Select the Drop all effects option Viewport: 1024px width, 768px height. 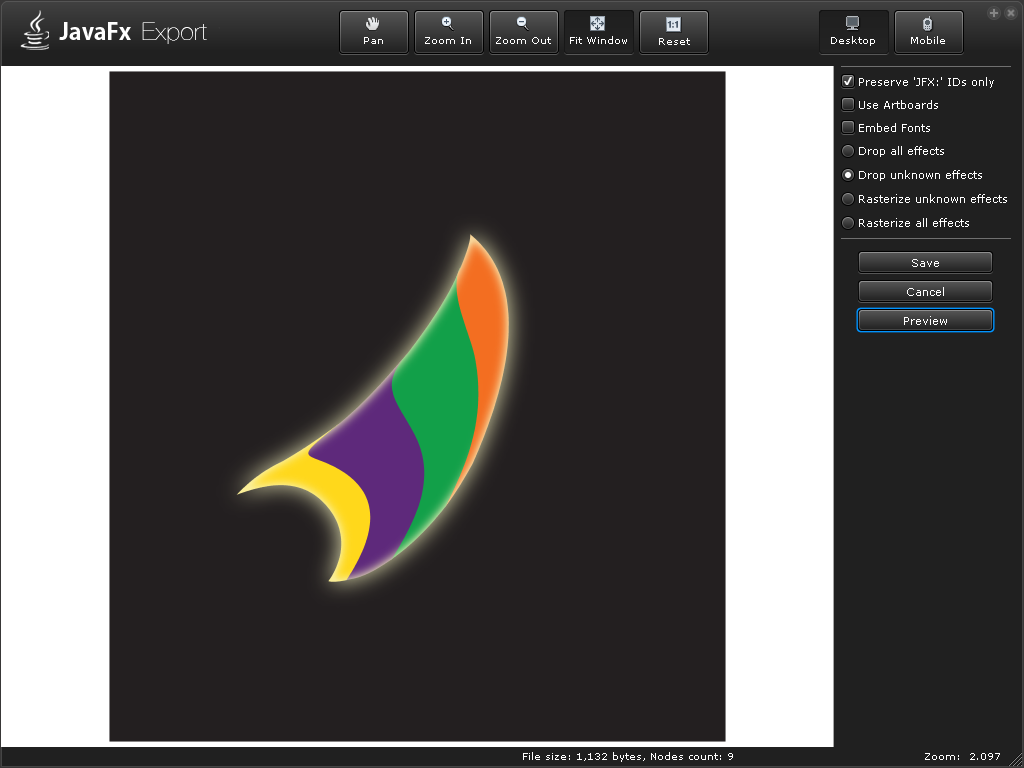(x=848, y=151)
